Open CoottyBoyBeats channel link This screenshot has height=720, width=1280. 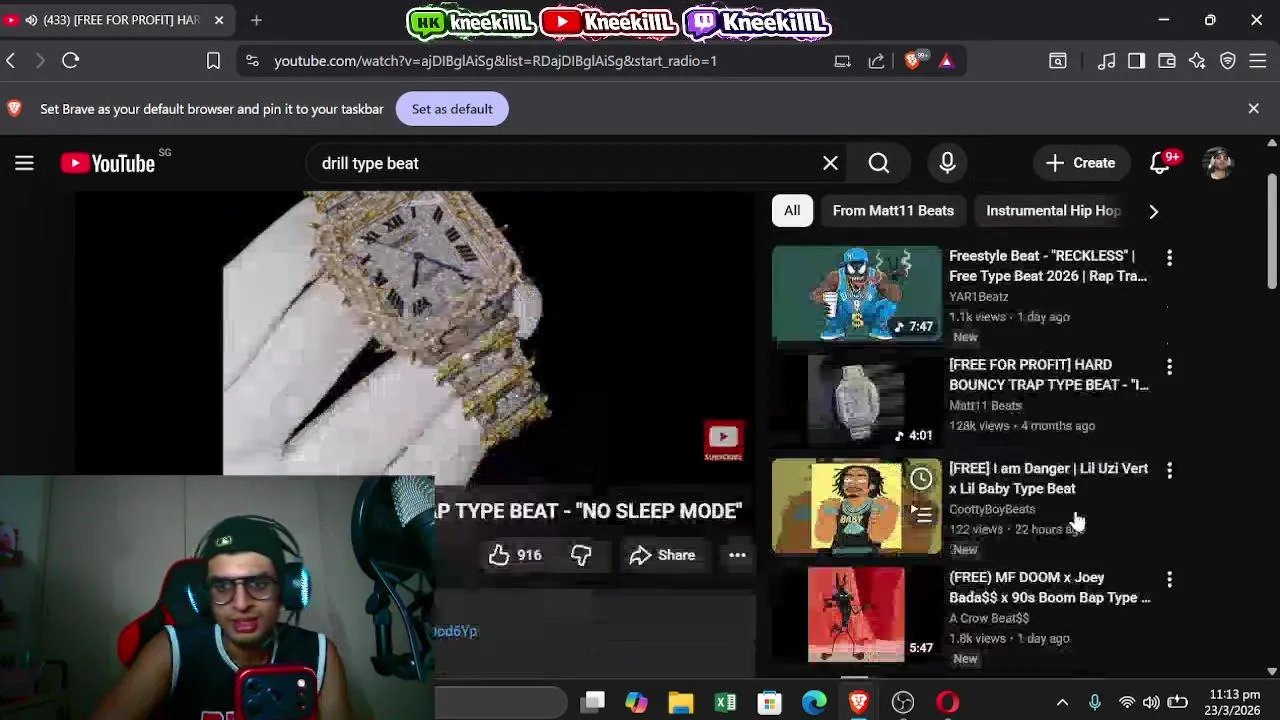click(x=992, y=509)
